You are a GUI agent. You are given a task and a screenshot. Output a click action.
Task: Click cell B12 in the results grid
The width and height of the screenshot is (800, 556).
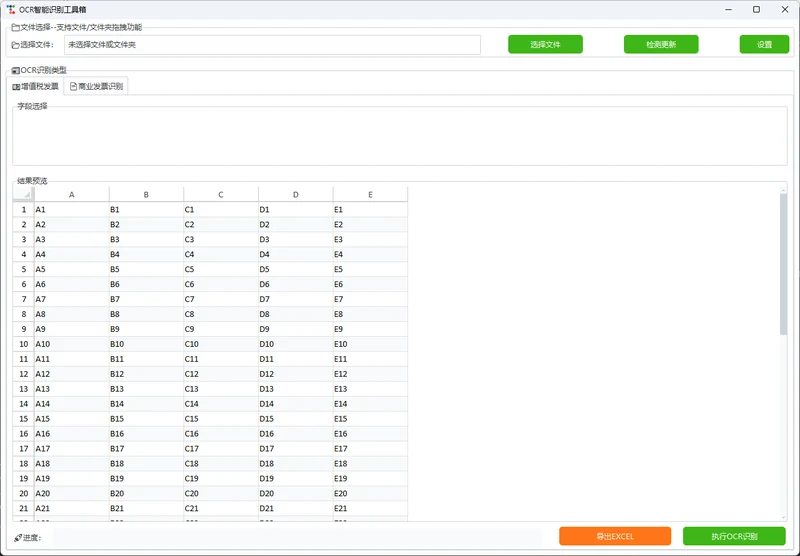click(x=146, y=374)
